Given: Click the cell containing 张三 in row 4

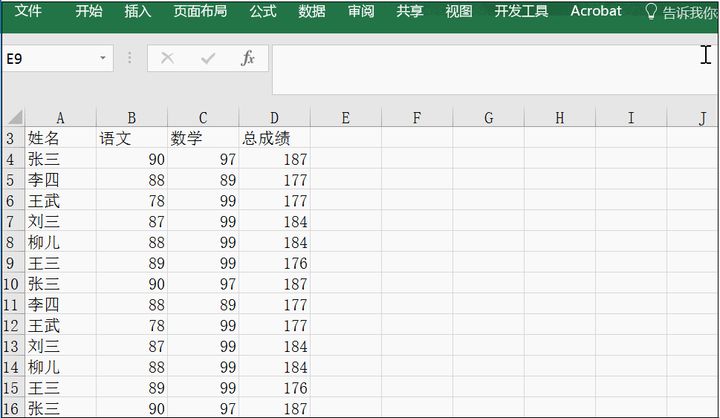Looking at the screenshot, I should (x=60, y=159).
